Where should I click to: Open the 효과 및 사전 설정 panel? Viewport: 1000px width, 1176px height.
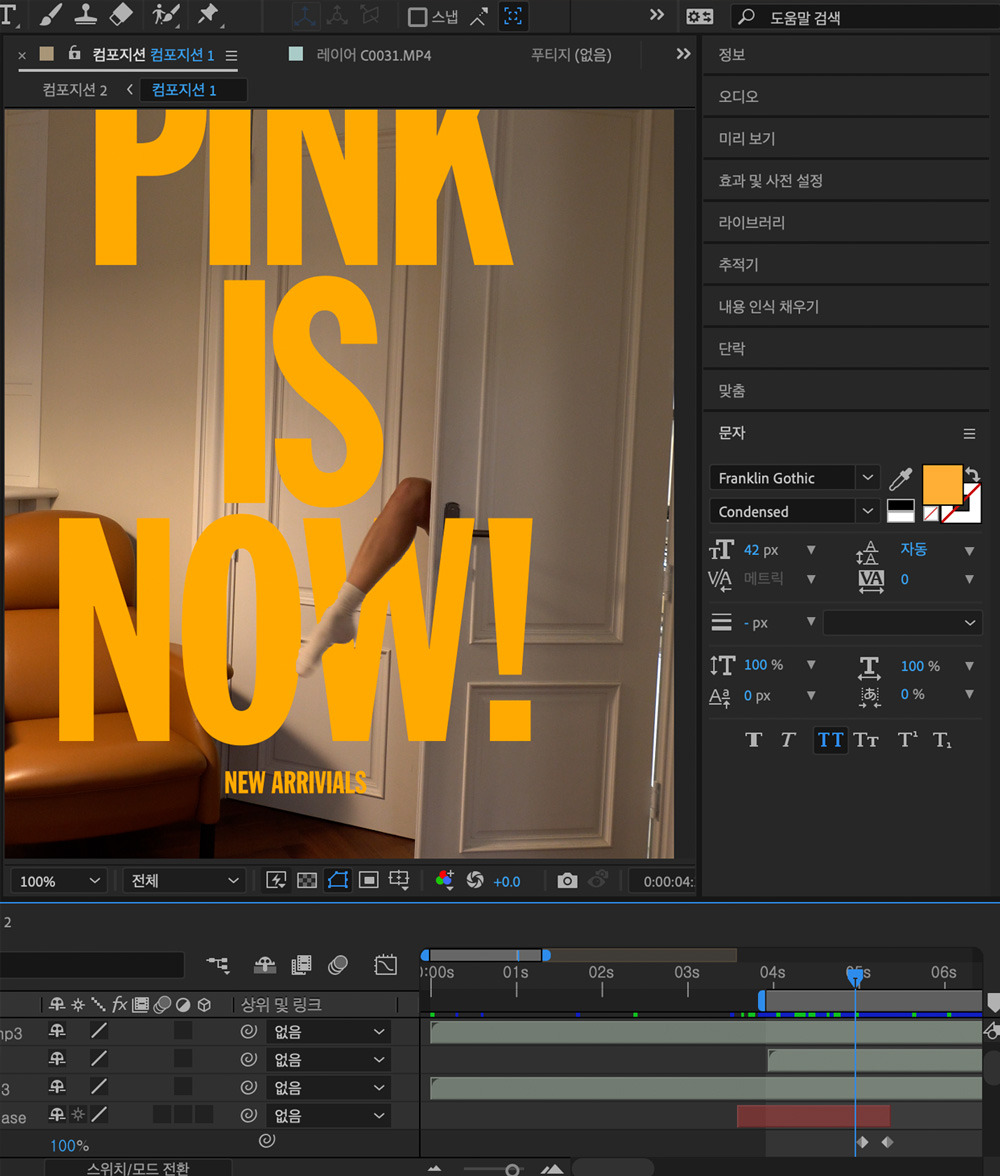coord(770,180)
